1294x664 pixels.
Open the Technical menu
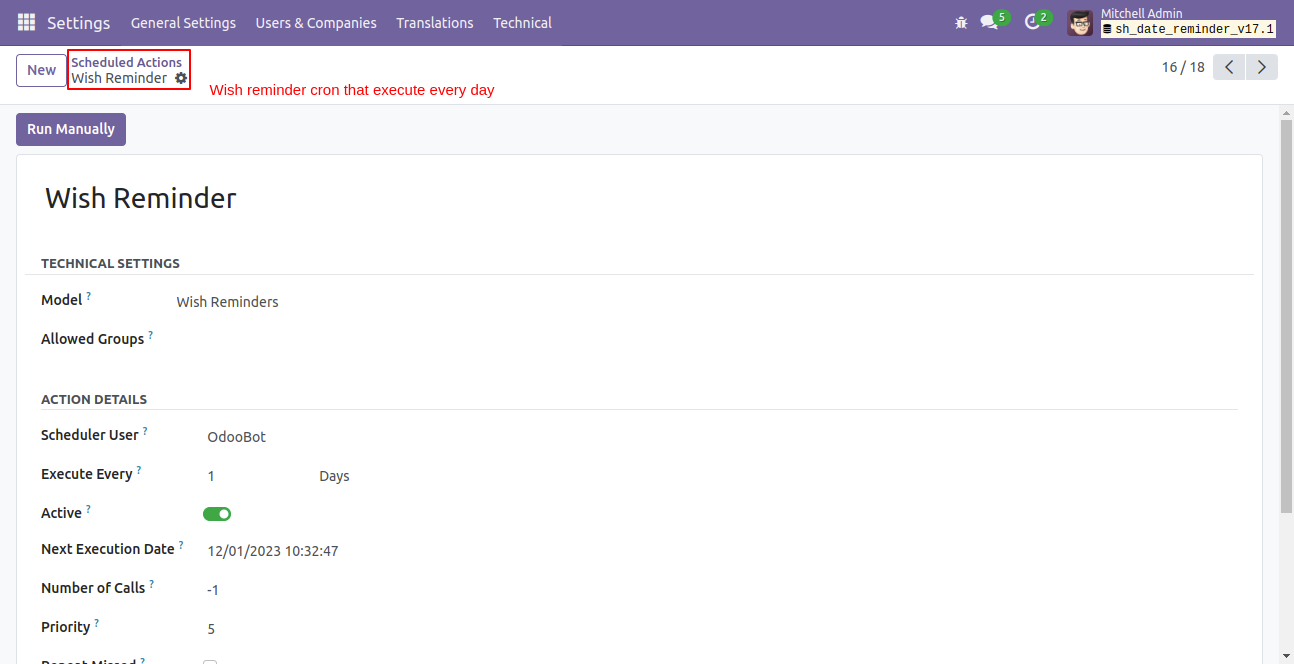click(522, 22)
